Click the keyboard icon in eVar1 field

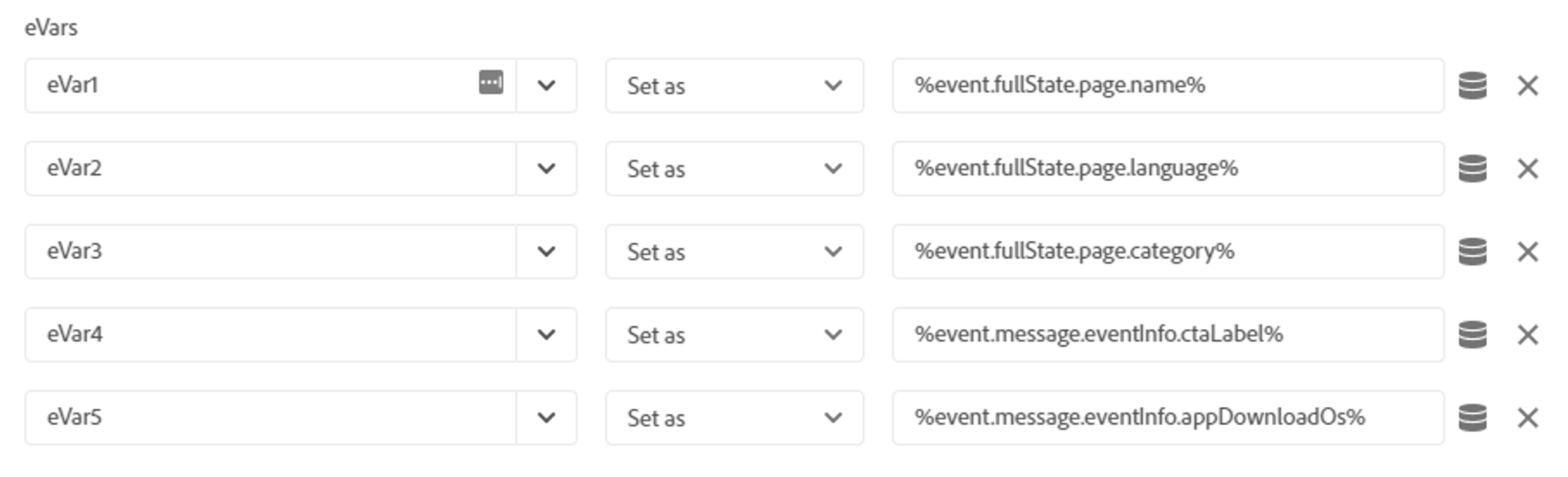(x=491, y=82)
